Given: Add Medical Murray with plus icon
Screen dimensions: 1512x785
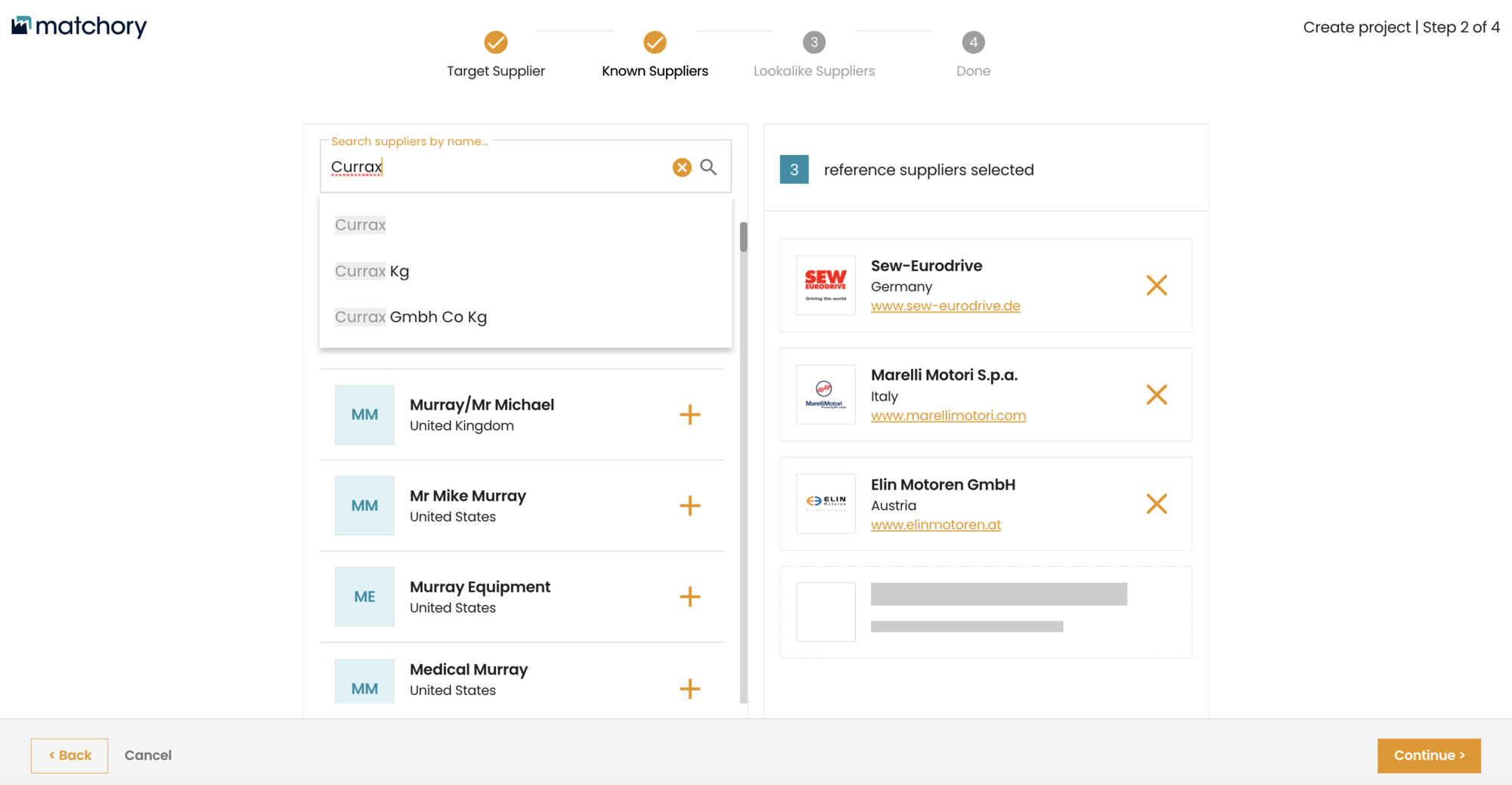Looking at the screenshot, I should pyautogui.click(x=689, y=688).
